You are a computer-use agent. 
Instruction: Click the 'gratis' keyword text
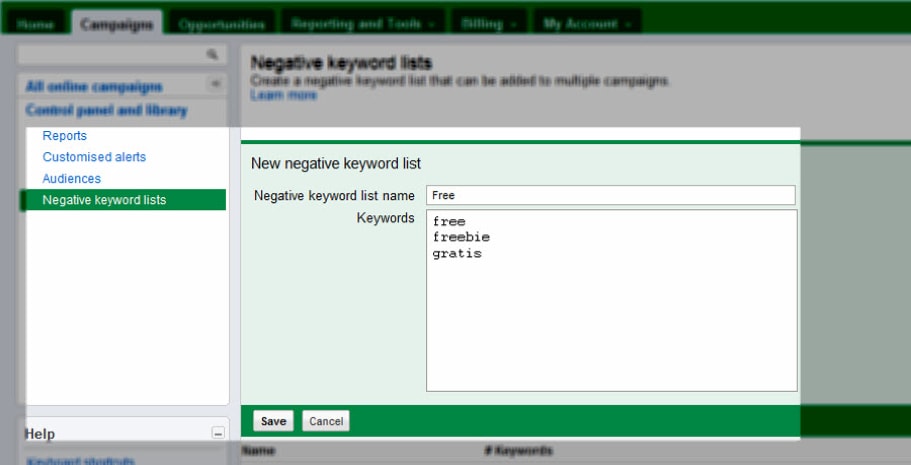tap(457, 253)
